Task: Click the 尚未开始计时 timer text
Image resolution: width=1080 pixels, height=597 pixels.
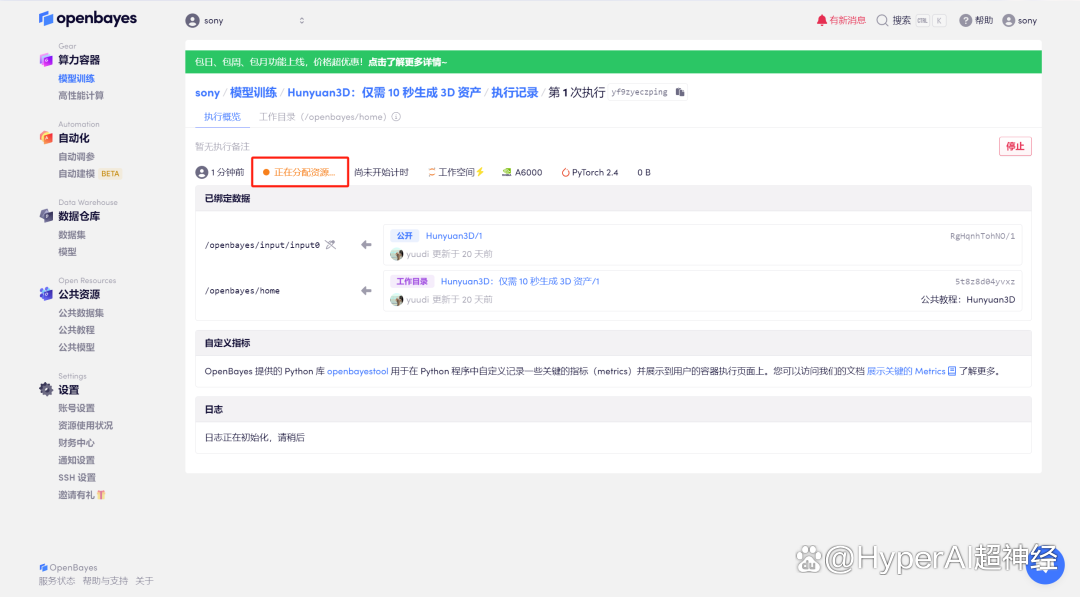Action: coord(382,172)
